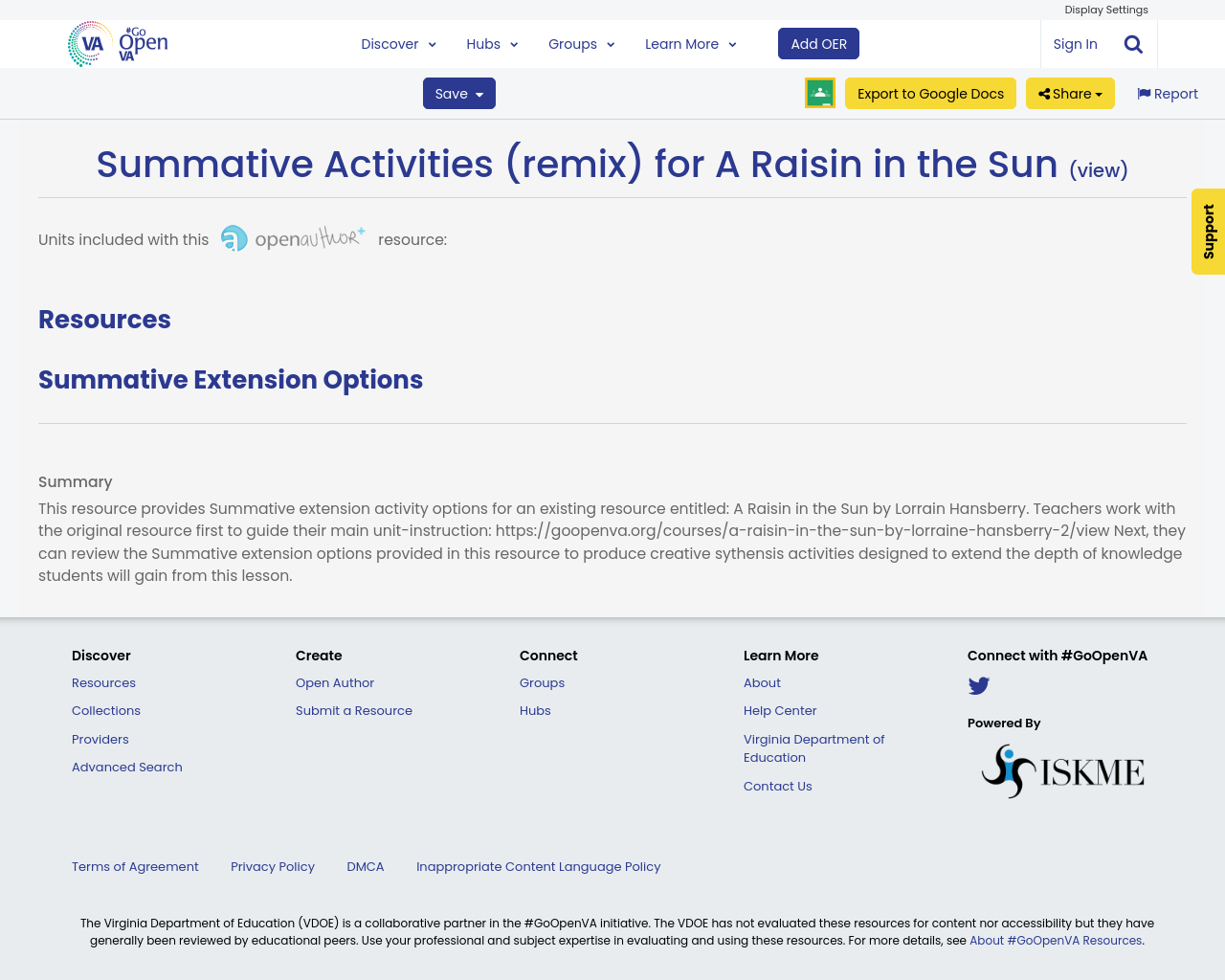Click the (view) link next to title
Image resolution: width=1225 pixels, height=980 pixels.
1098,168
